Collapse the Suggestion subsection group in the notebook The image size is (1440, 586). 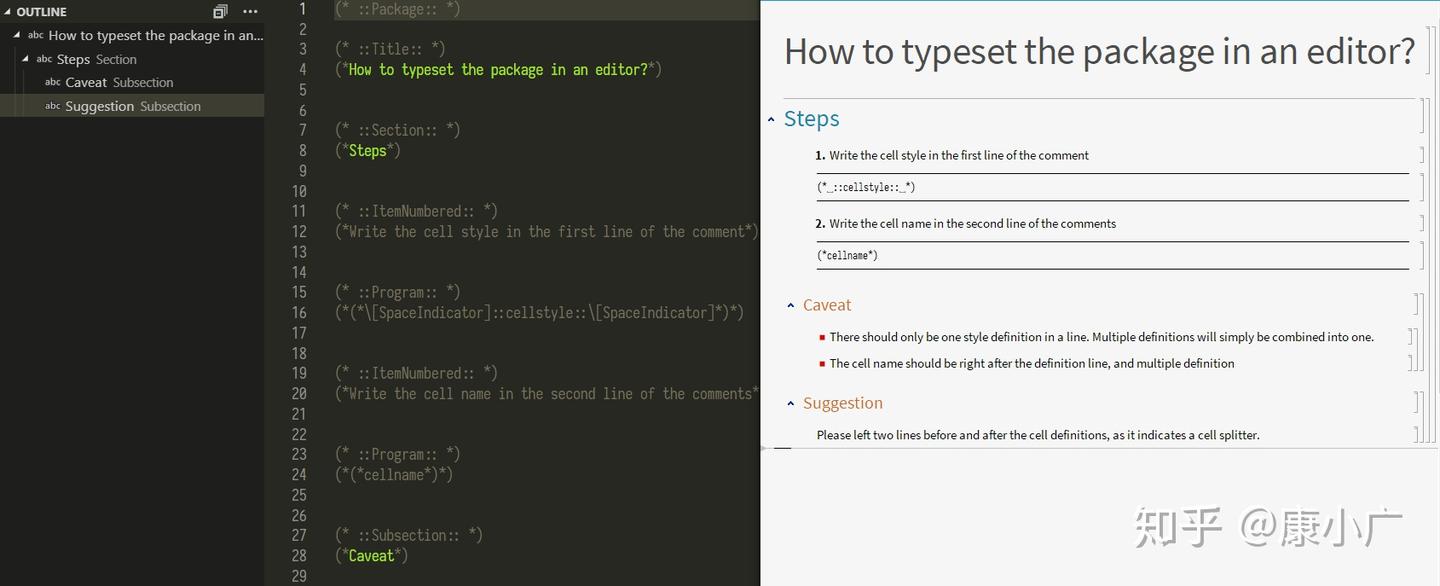pos(790,404)
